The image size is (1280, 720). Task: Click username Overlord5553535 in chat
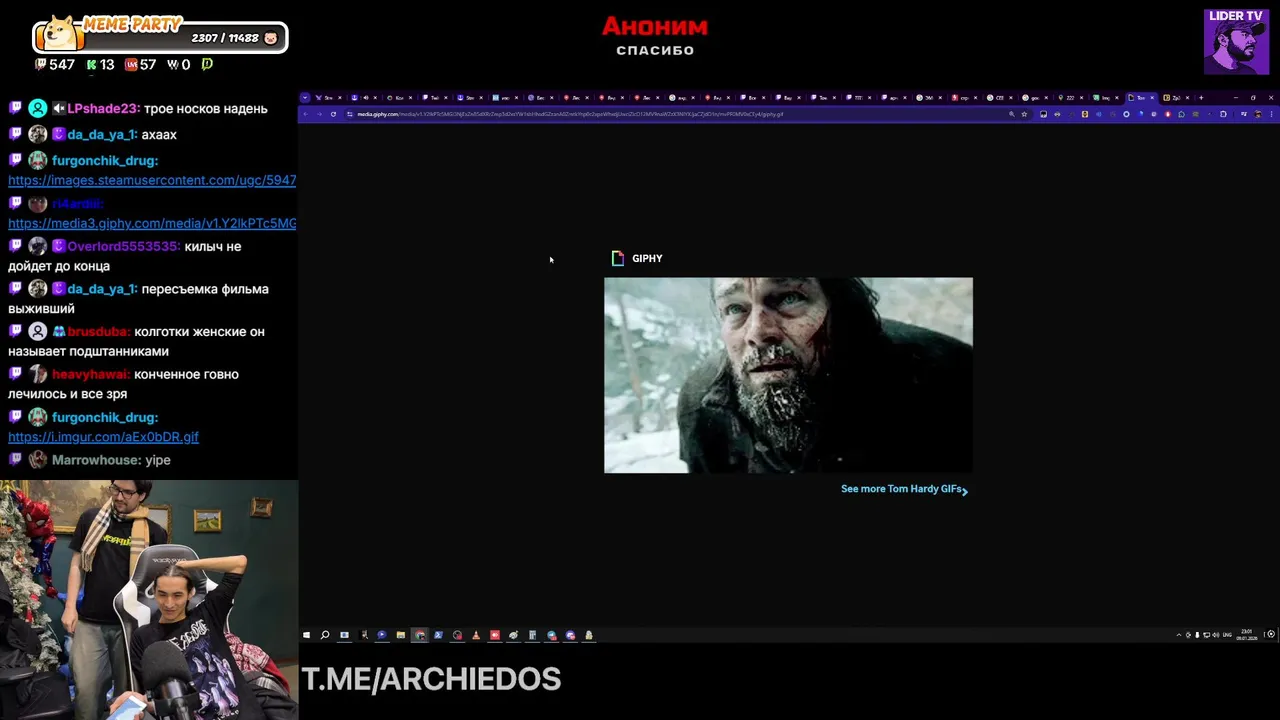tap(124, 246)
